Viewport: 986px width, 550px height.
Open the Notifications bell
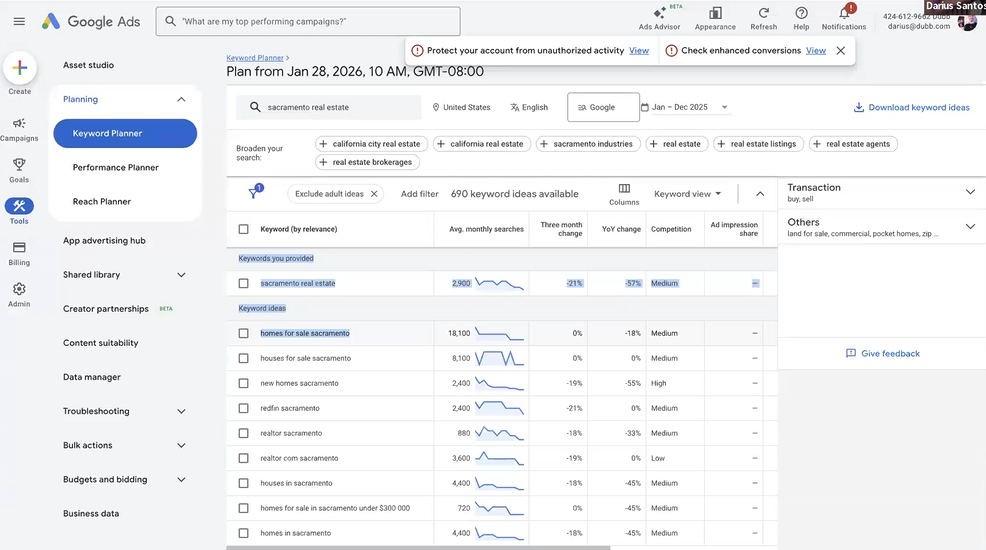click(x=844, y=18)
